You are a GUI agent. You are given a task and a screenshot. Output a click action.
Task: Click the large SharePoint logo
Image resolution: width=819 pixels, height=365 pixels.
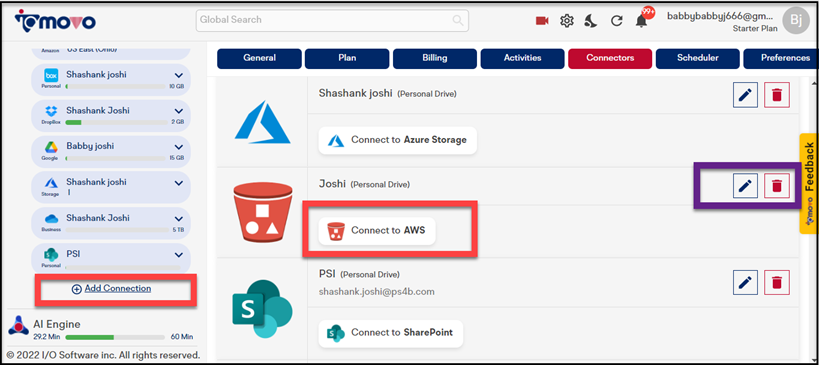coord(262,309)
